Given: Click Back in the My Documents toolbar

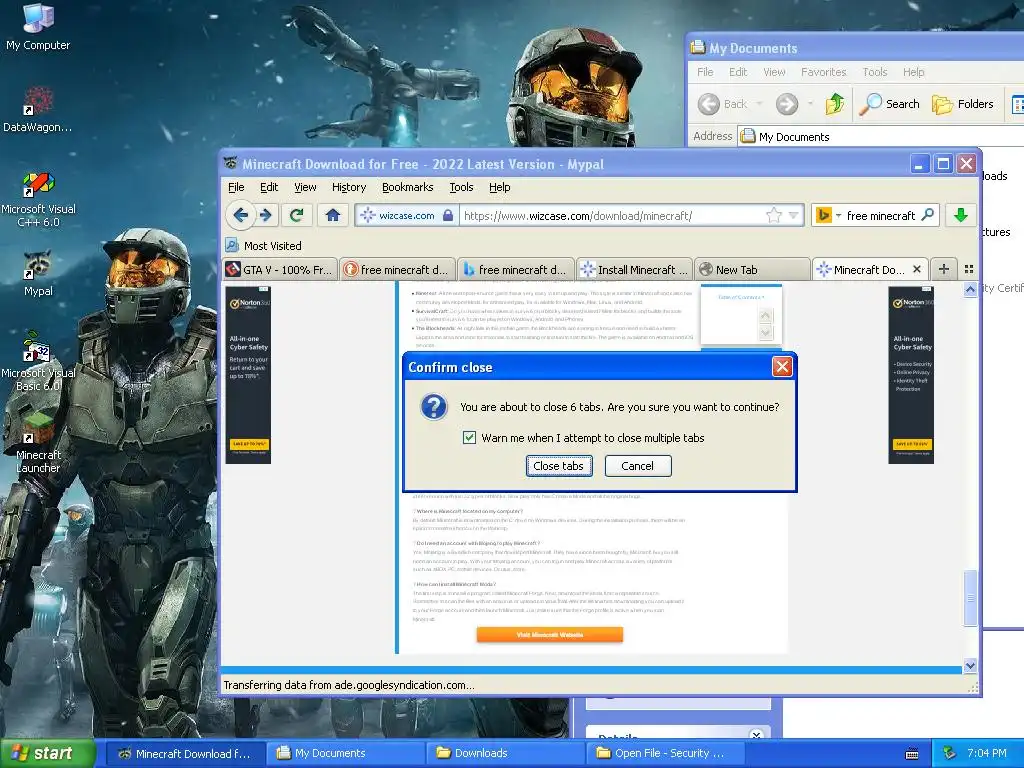Looking at the screenshot, I should 722,103.
